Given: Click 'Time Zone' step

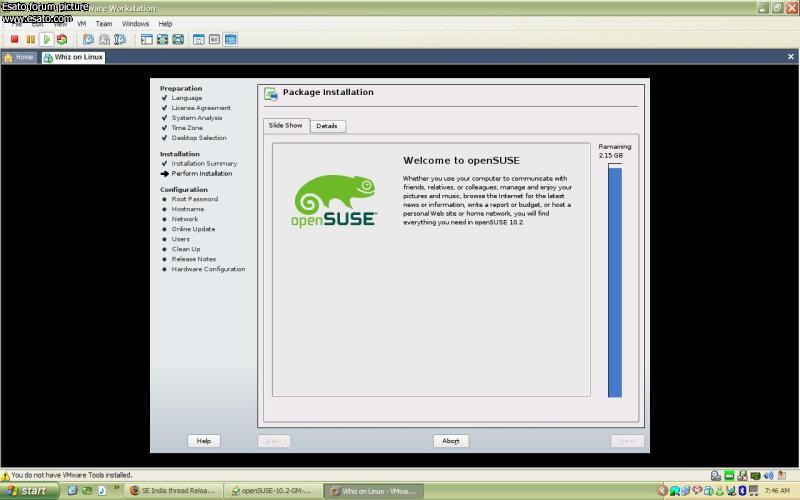Looking at the screenshot, I should pyautogui.click(x=187, y=128).
